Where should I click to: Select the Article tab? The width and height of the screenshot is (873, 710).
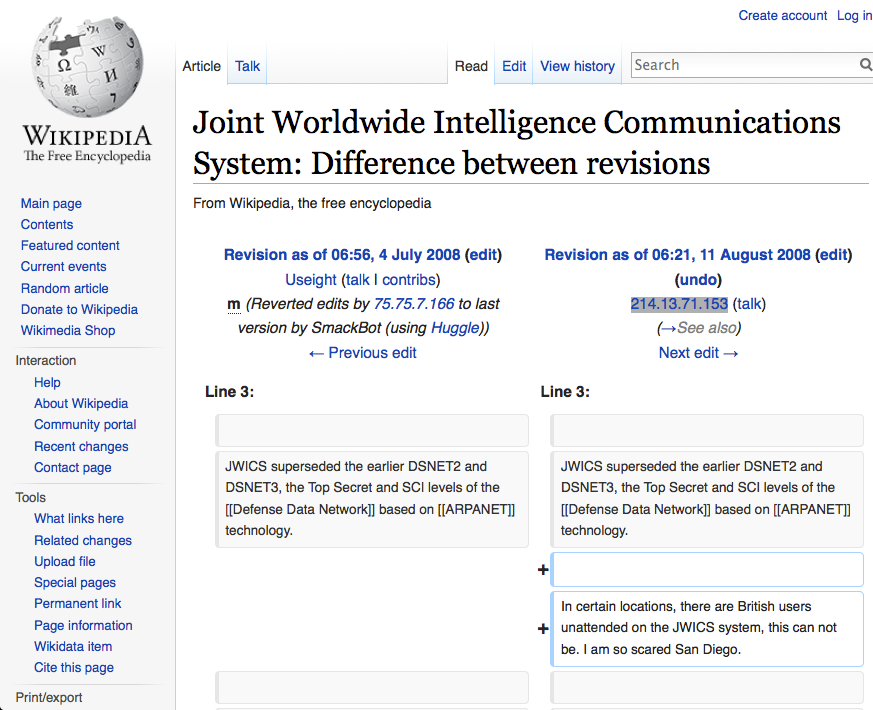pyautogui.click(x=202, y=66)
